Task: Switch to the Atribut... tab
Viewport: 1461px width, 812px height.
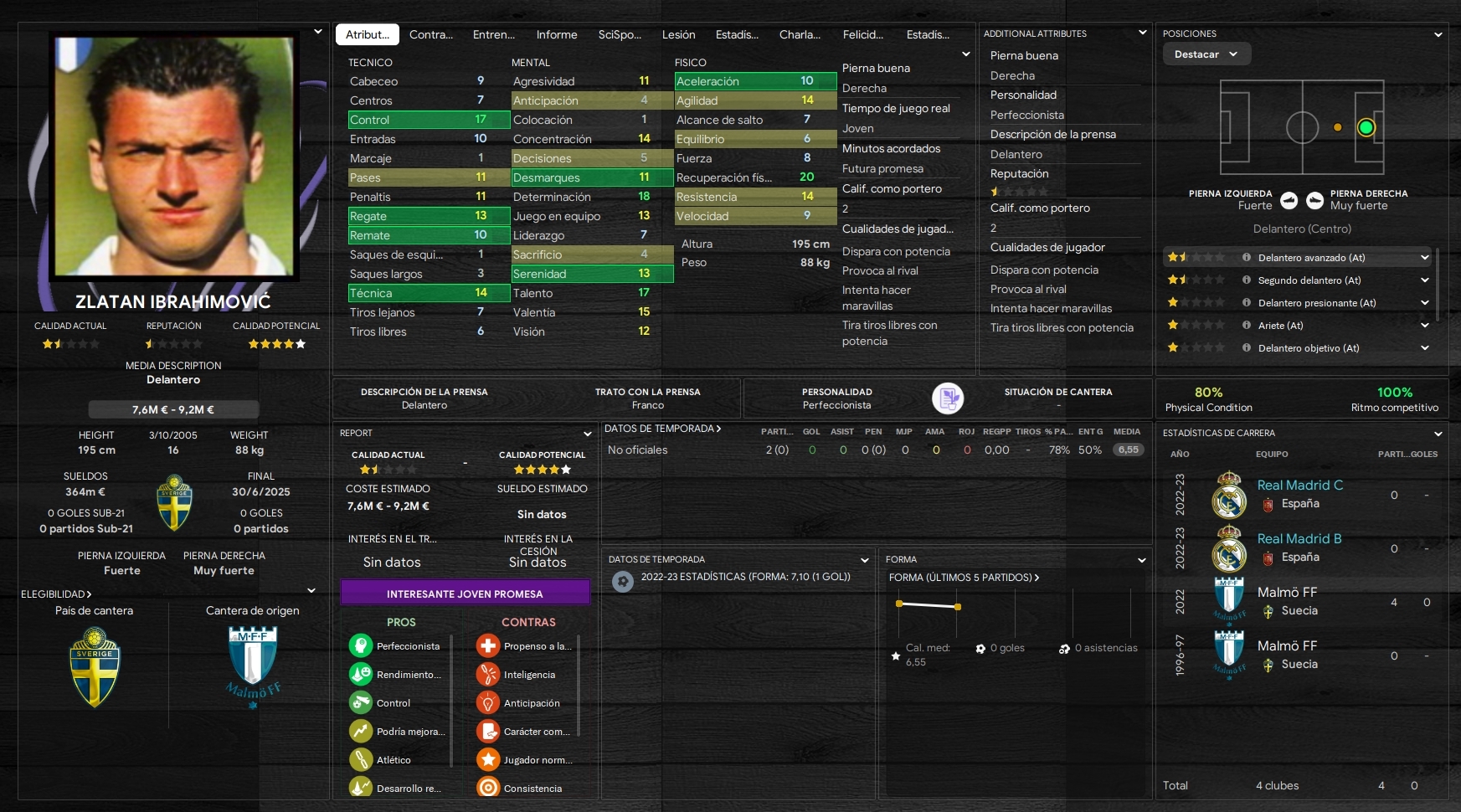Action: click(x=368, y=34)
